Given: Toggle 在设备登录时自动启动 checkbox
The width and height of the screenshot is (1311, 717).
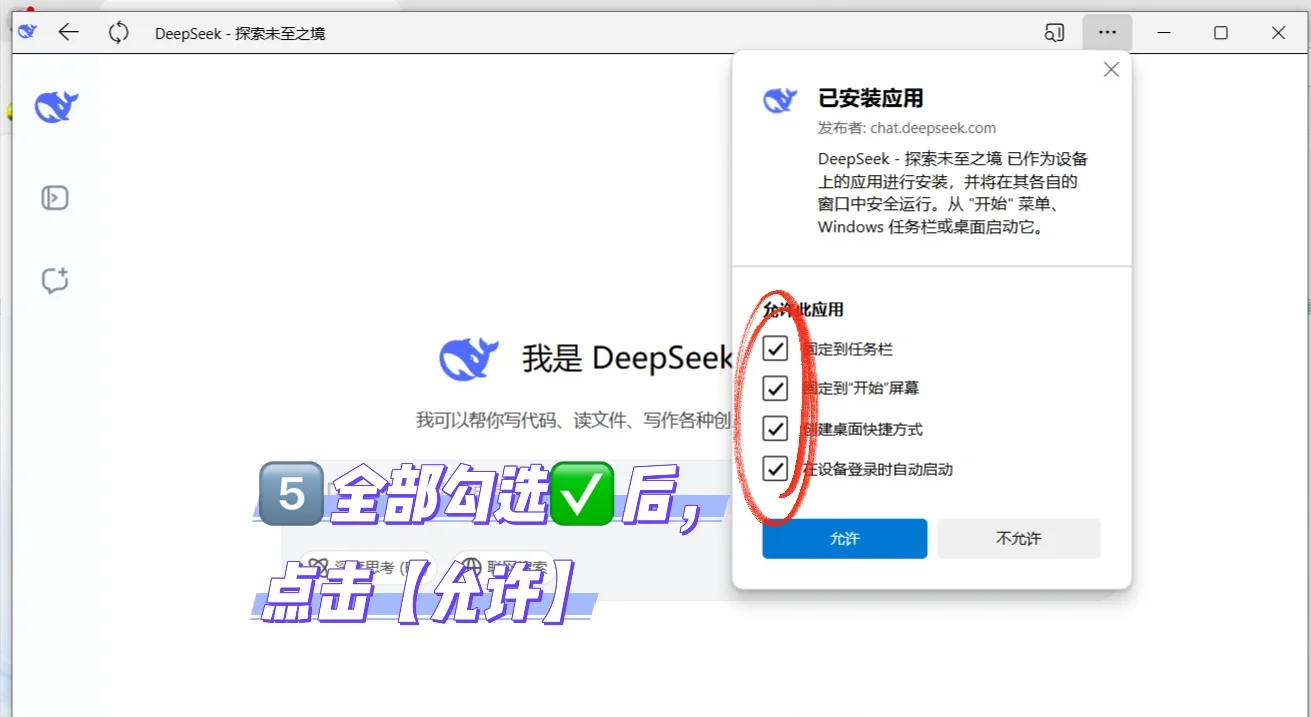Looking at the screenshot, I should [776, 468].
